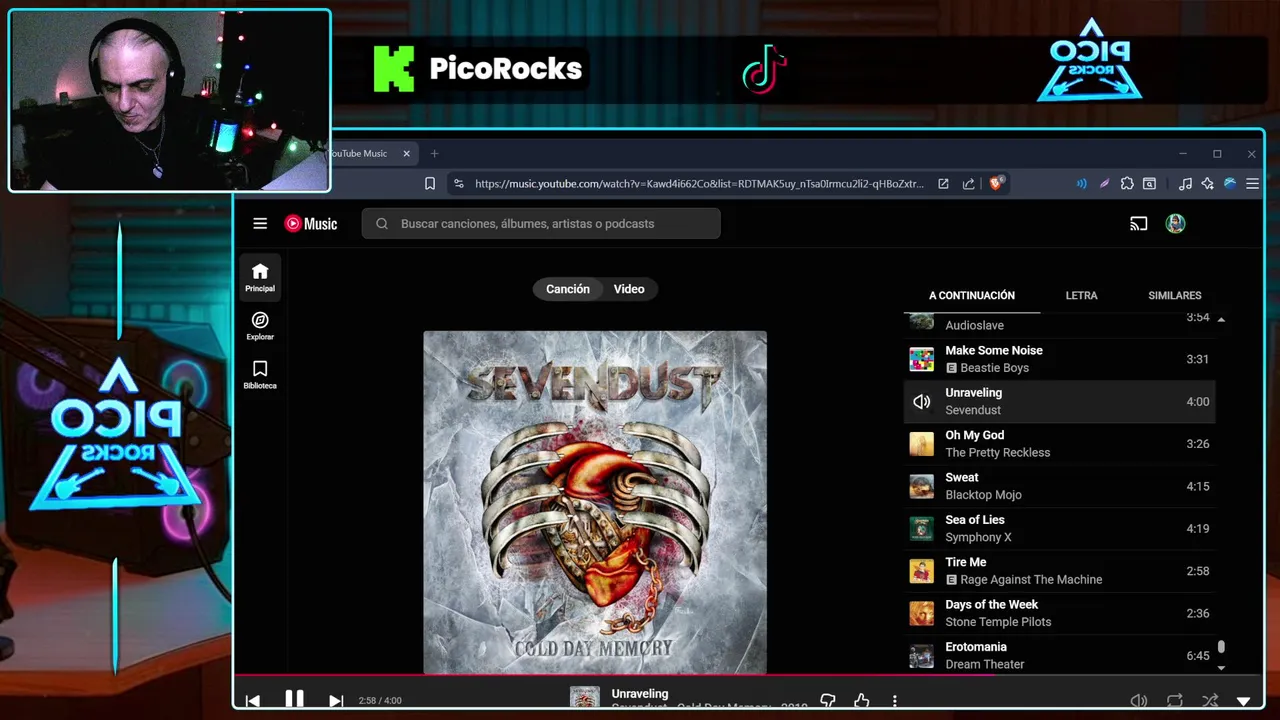Open the Leo AI sparkle icon
1280x720 pixels.
(x=1208, y=184)
